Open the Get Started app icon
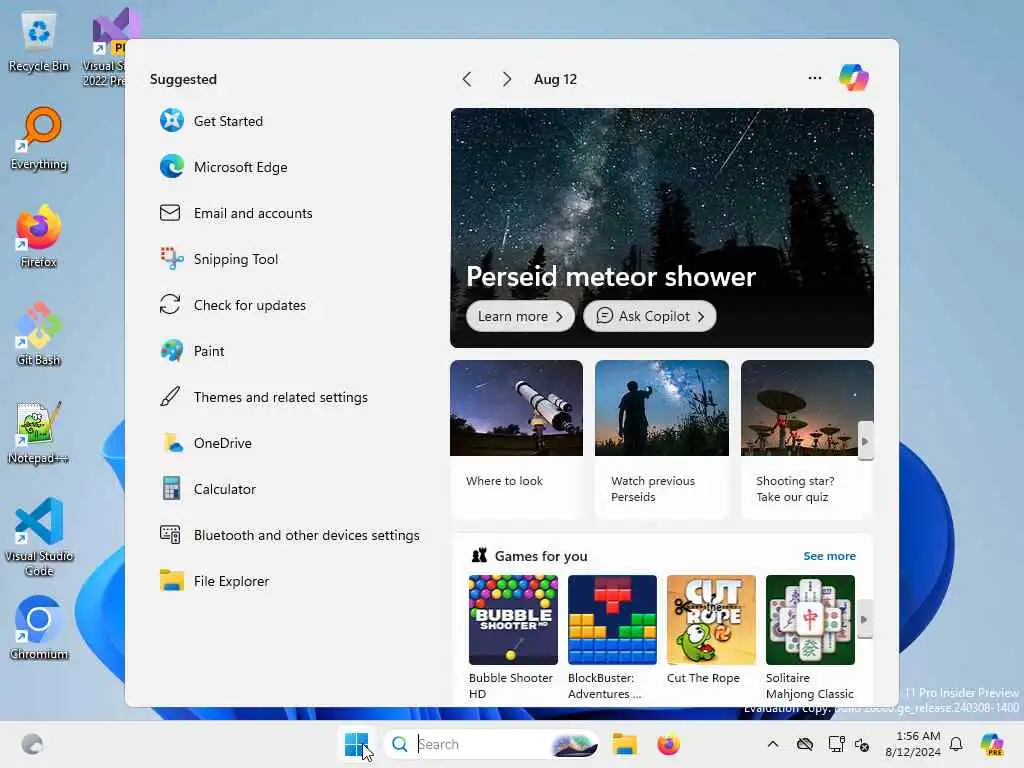This screenshot has width=1024, height=768. click(x=172, y=121)
